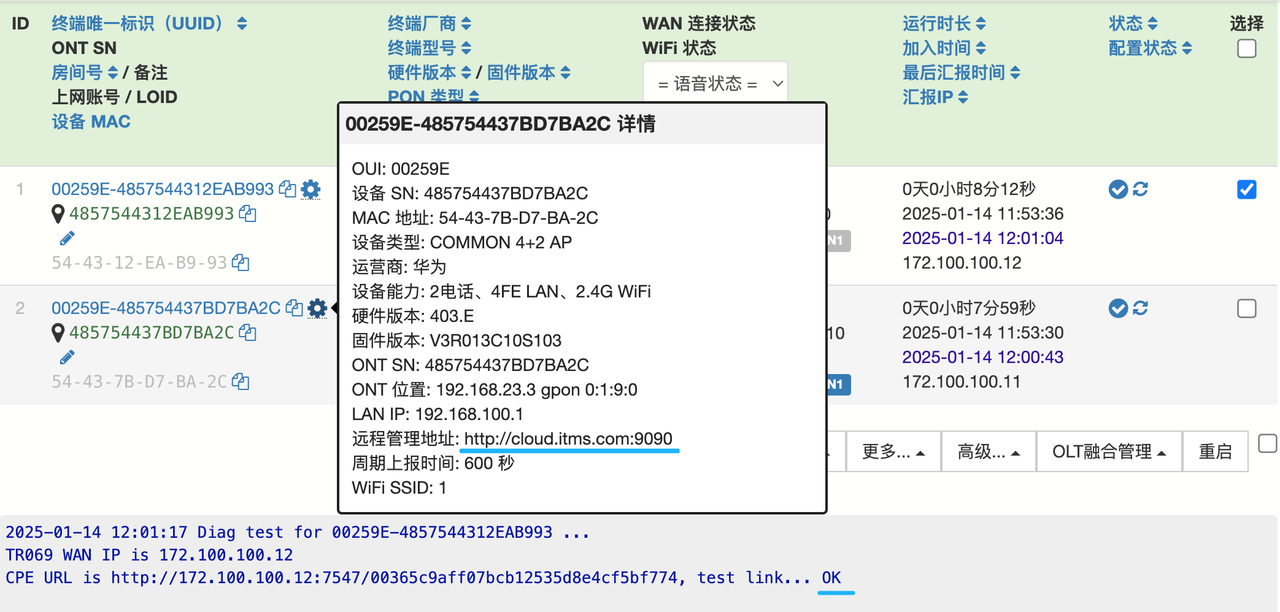Click status check circle icon in second row
The height and width of the screenshot is (612, 1280).
point(1118,308)
